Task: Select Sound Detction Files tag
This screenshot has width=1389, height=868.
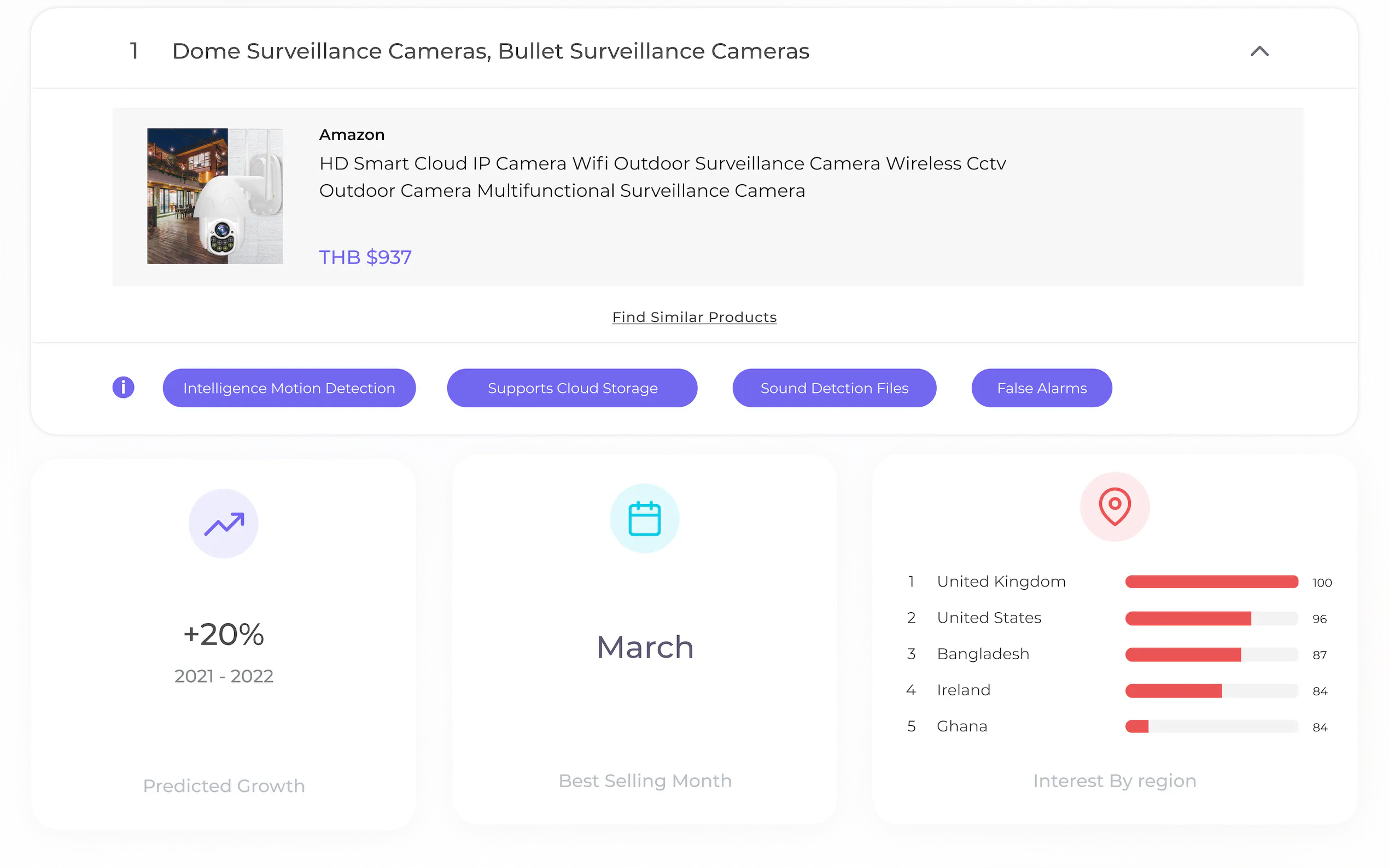Action: tap(834, 388)
